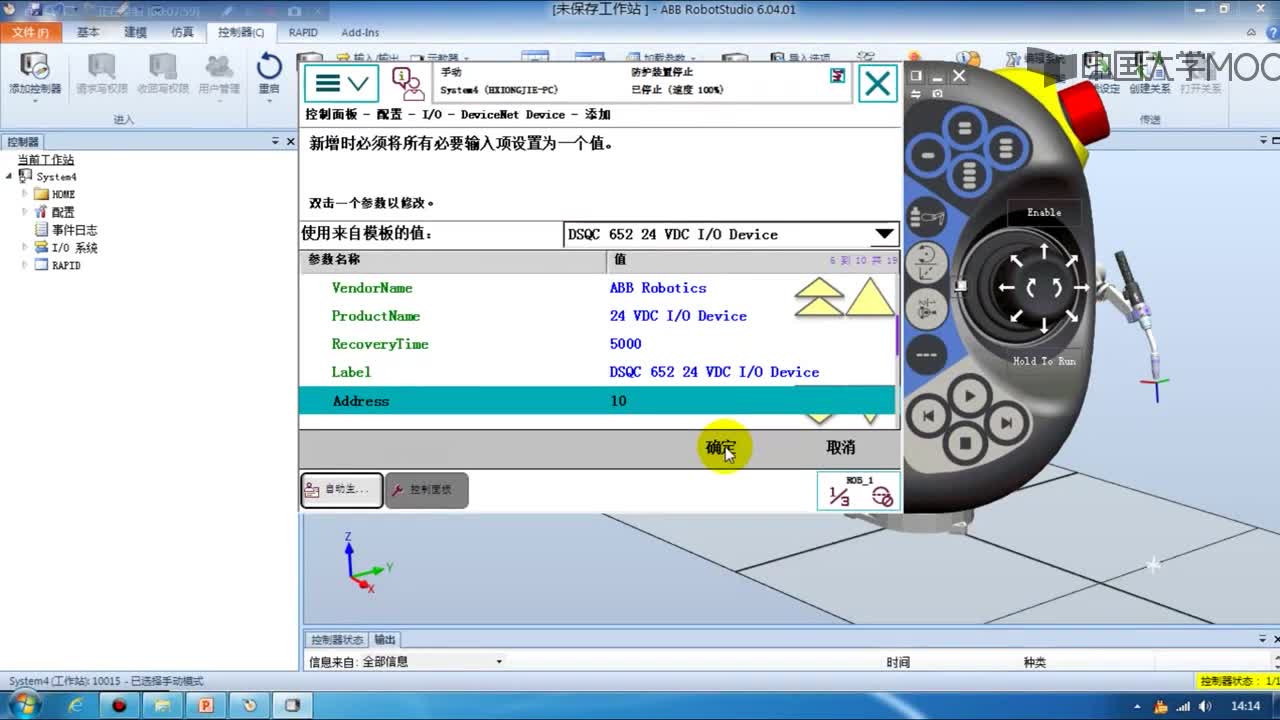Open the FlexPendant main menu button

(341, 83)
